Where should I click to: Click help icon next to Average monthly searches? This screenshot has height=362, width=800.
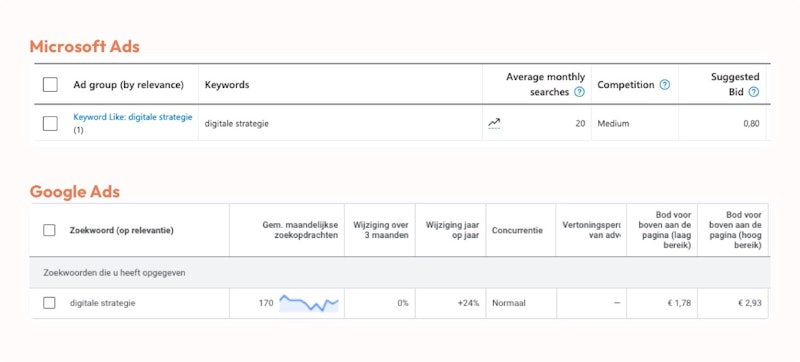point(579,92)
